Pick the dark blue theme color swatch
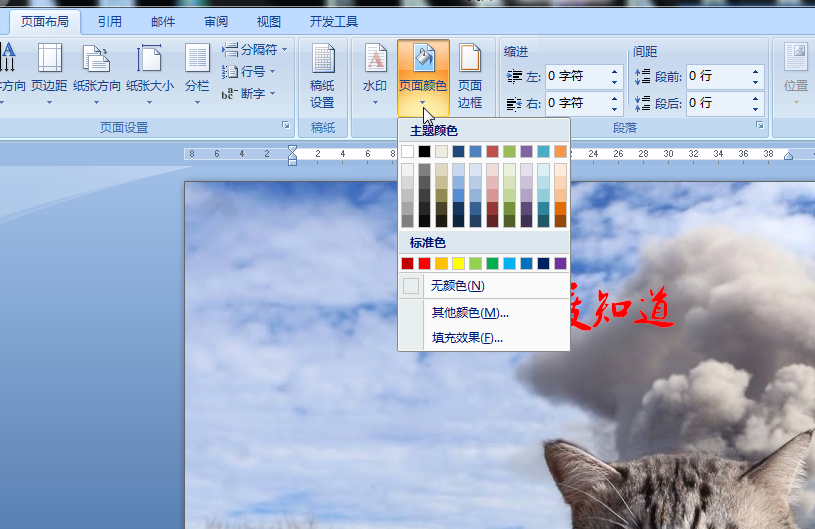This screenshot has width=815, height=529. coord(458,151)
